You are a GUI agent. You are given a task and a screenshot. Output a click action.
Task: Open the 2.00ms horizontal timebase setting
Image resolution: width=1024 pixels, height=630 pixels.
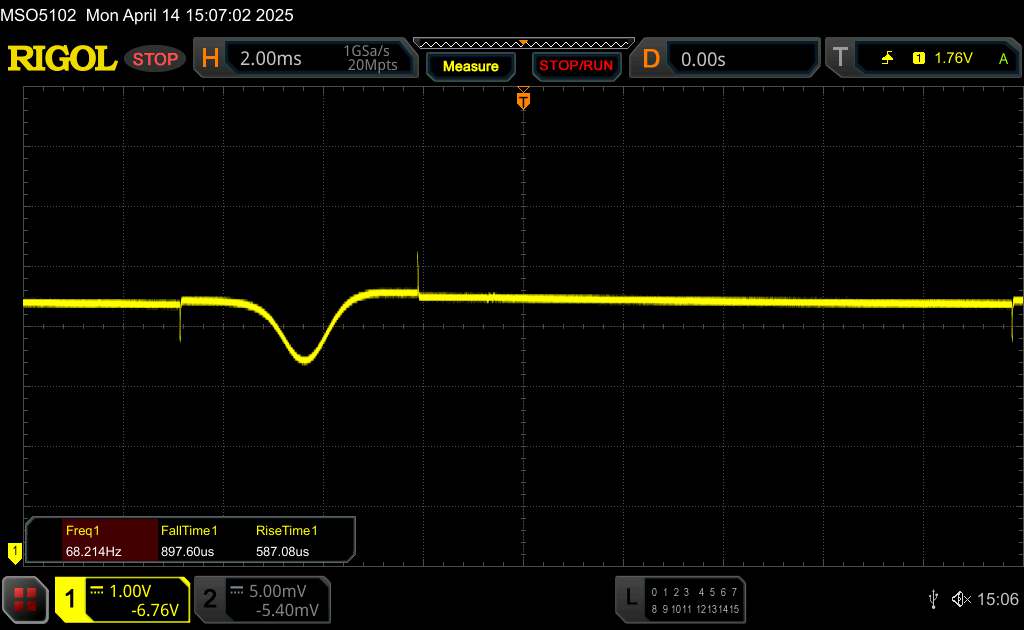click(x=271, y=59)
